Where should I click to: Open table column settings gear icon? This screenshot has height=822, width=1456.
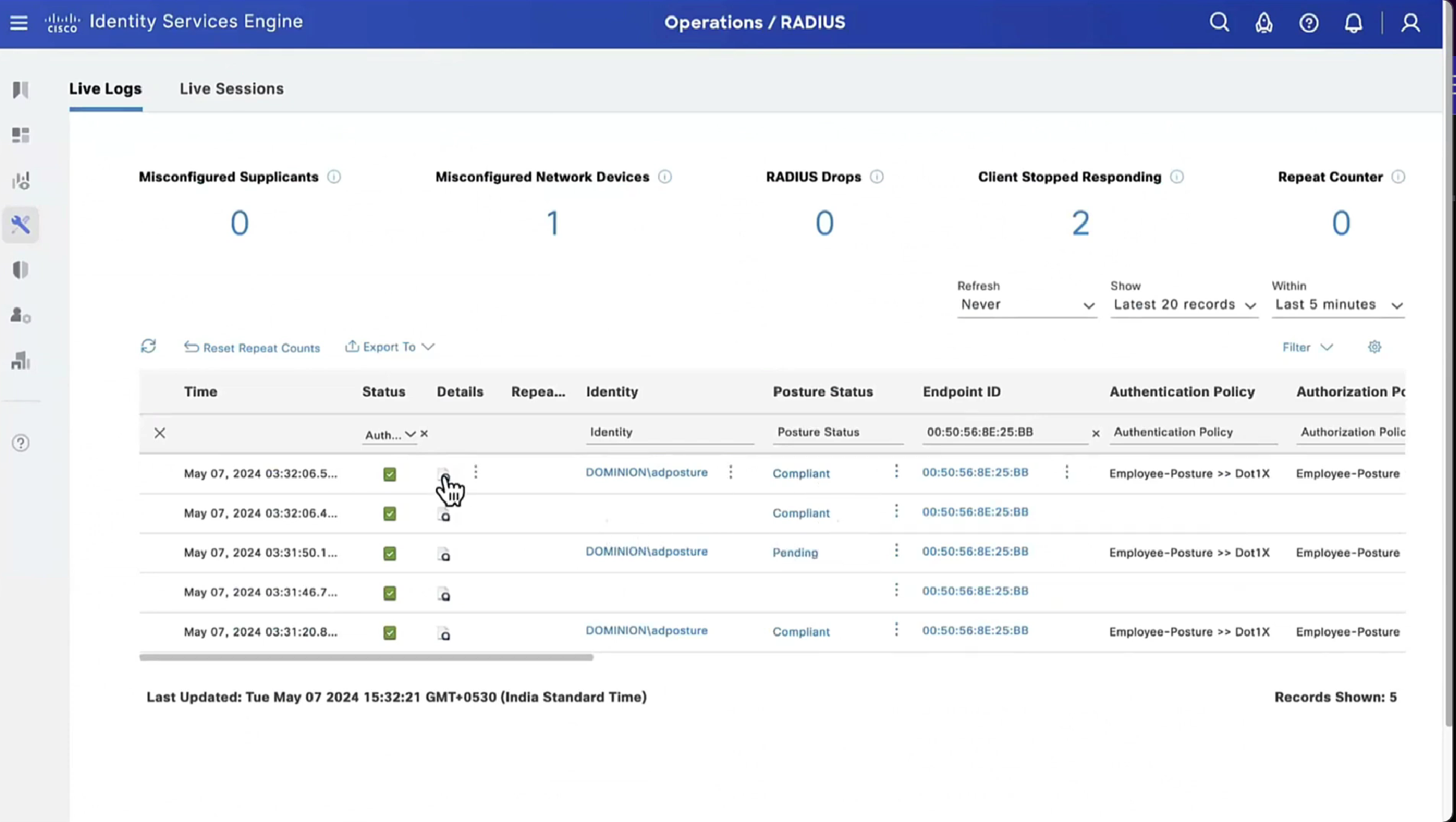1374,347
